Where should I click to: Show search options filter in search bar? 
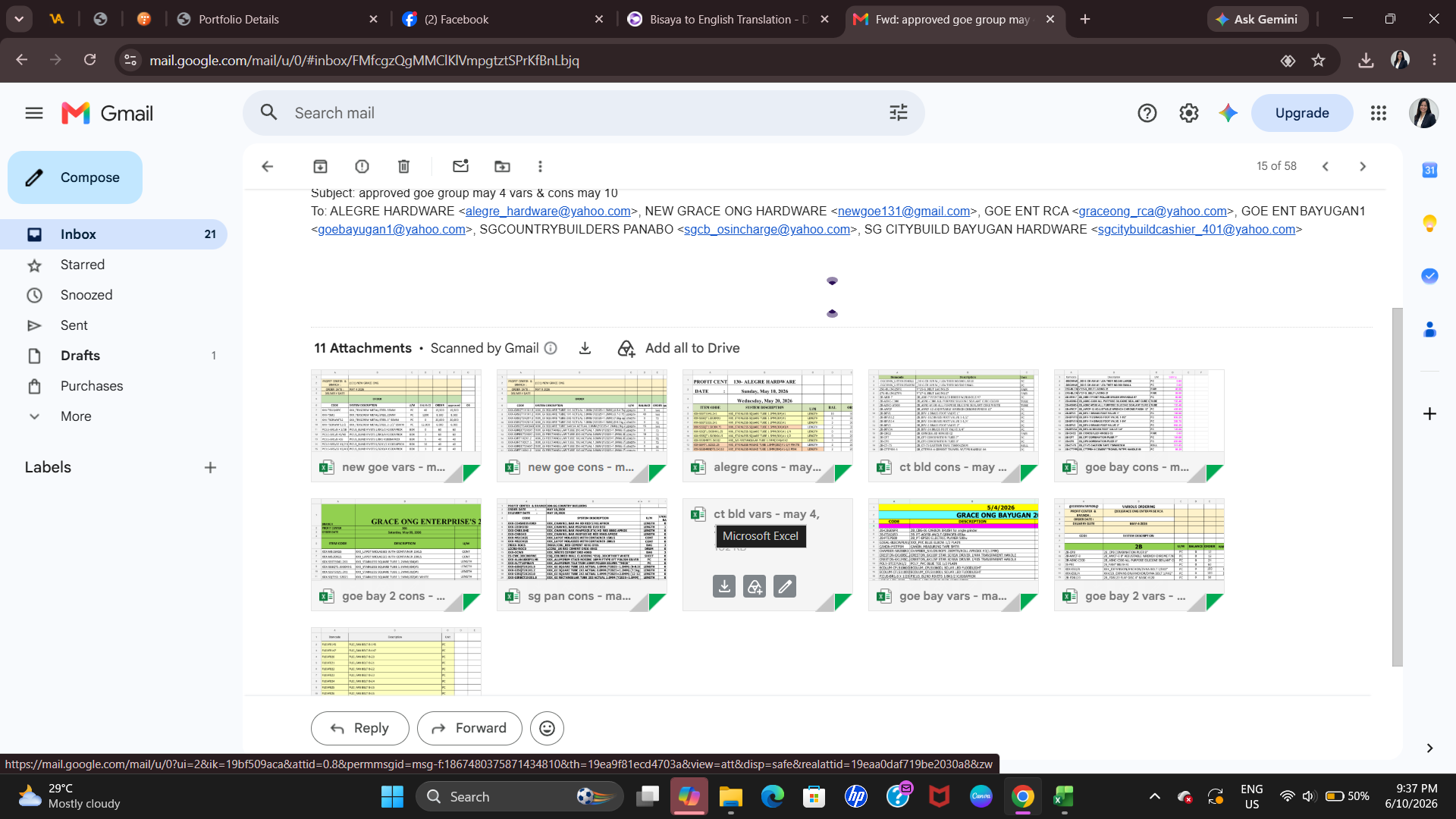(x=899, y=113)
